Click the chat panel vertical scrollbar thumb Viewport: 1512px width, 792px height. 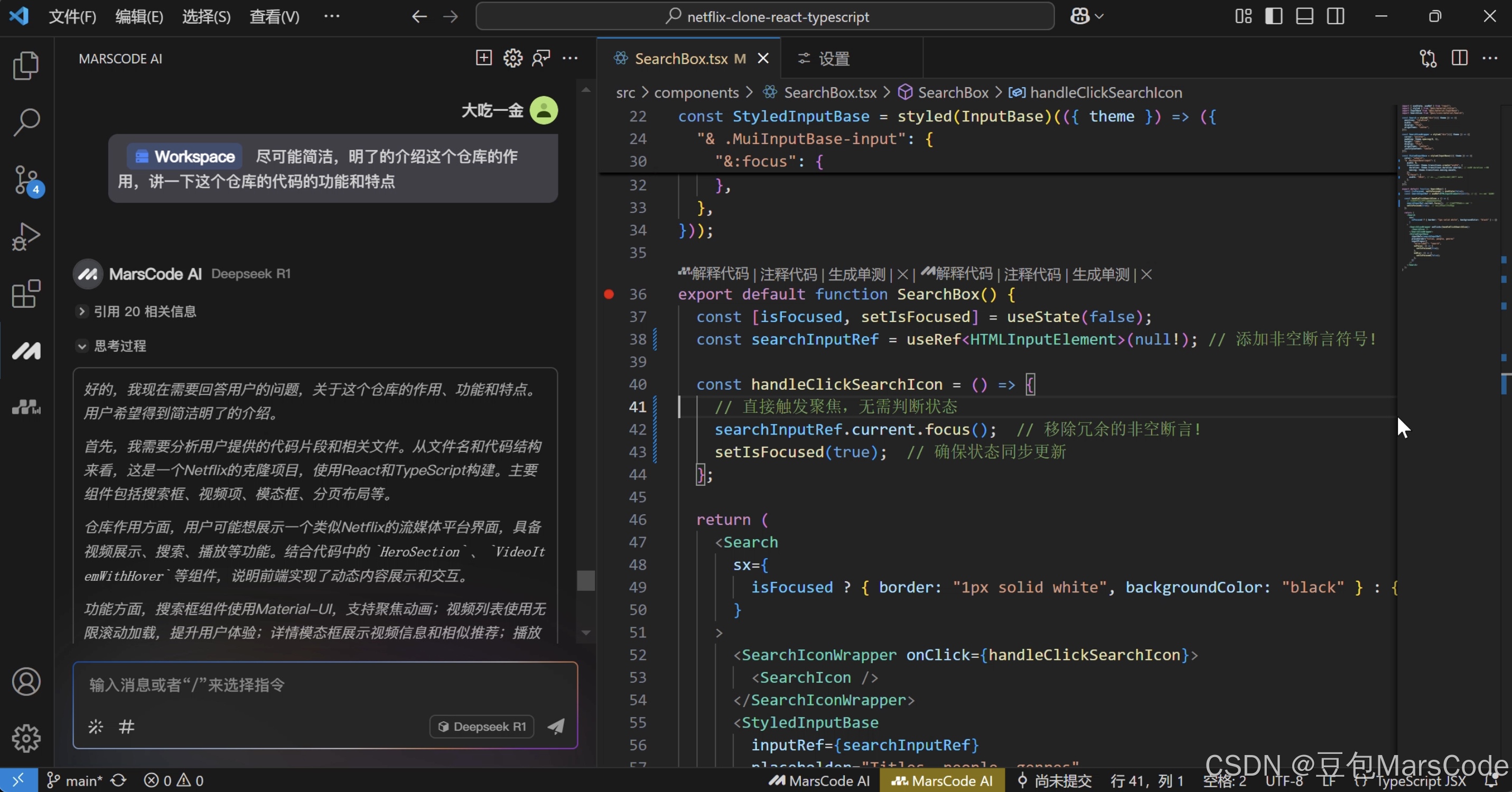(x=585, y=580)
